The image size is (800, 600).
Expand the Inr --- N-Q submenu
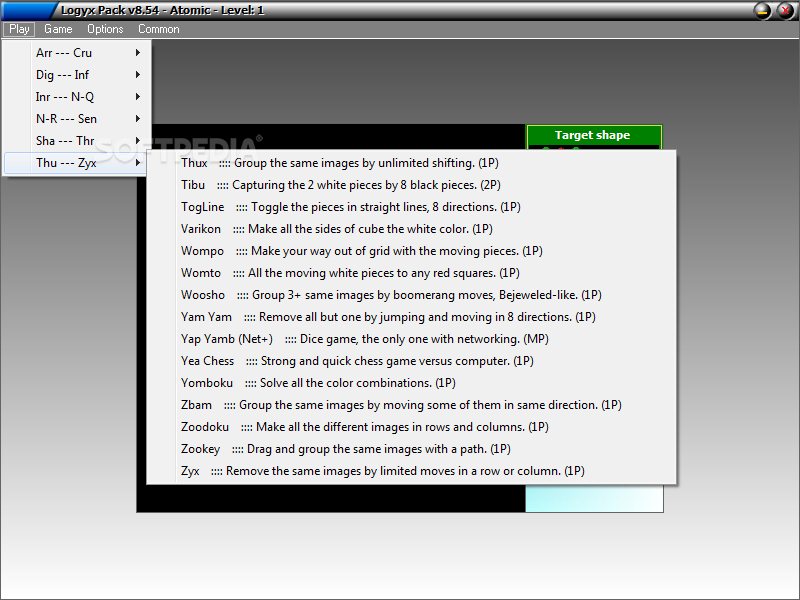click(76, 96)
